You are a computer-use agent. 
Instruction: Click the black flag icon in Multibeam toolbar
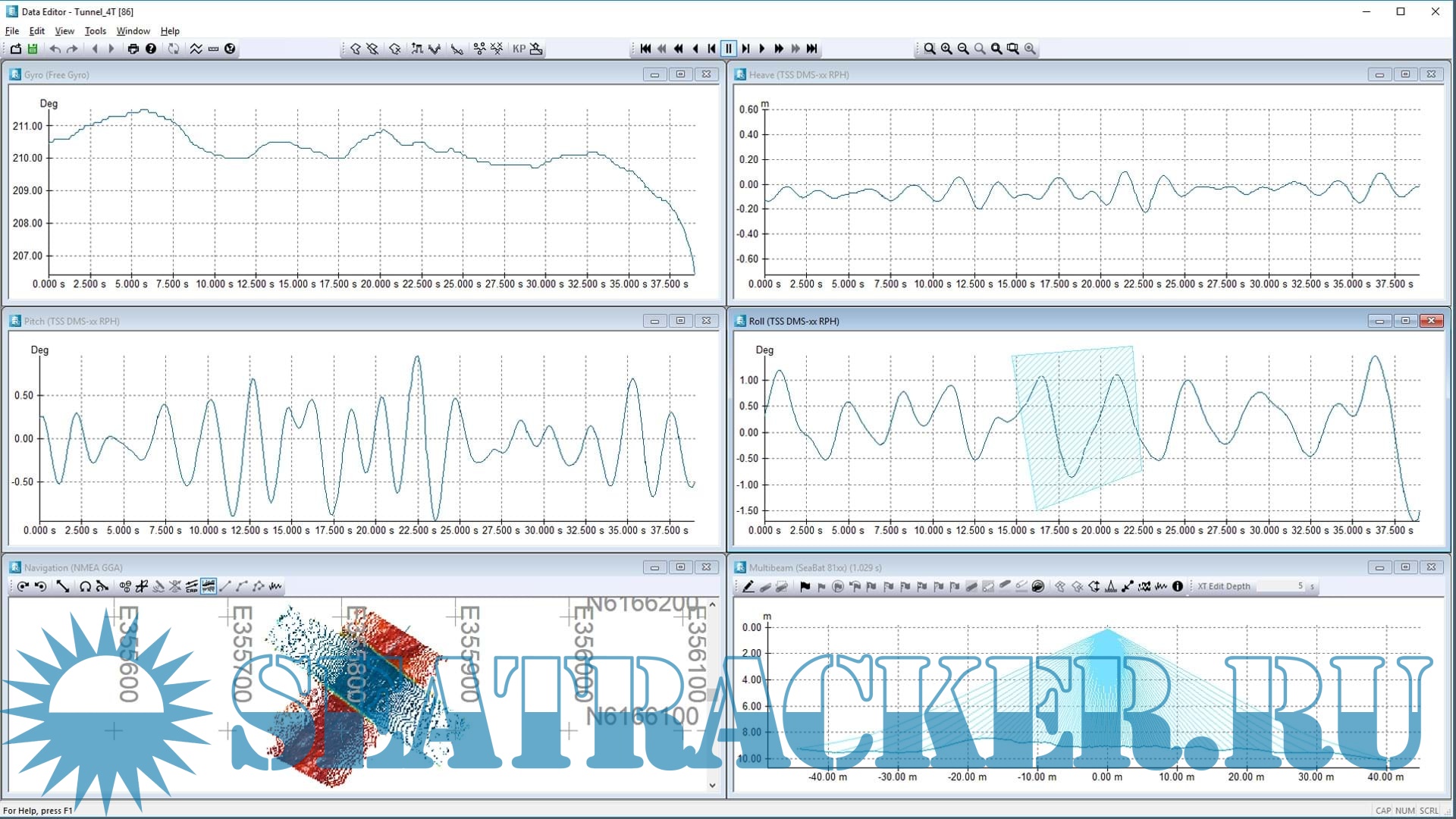[x=805, y=586]
